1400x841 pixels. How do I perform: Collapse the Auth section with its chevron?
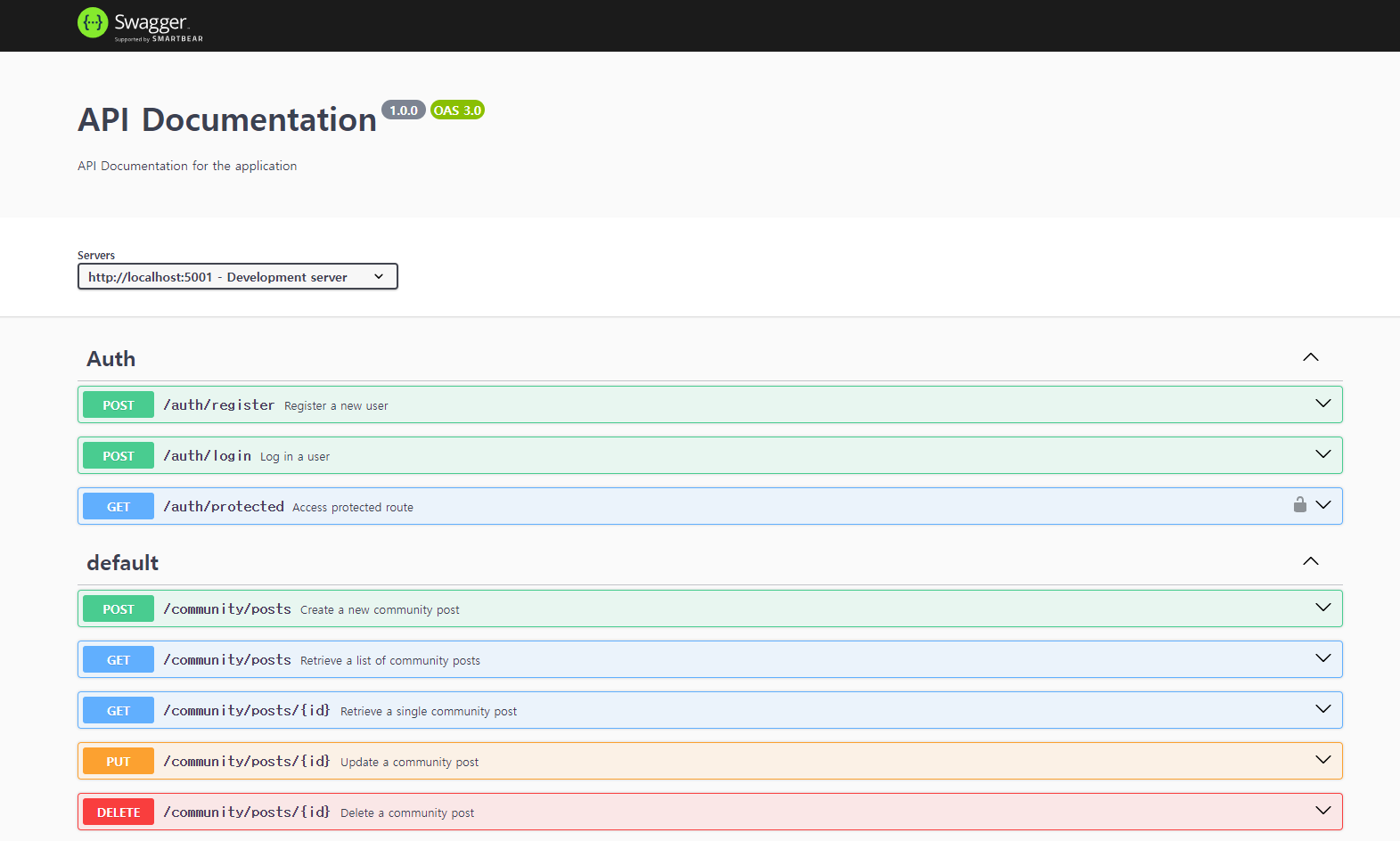[1311, 357]
